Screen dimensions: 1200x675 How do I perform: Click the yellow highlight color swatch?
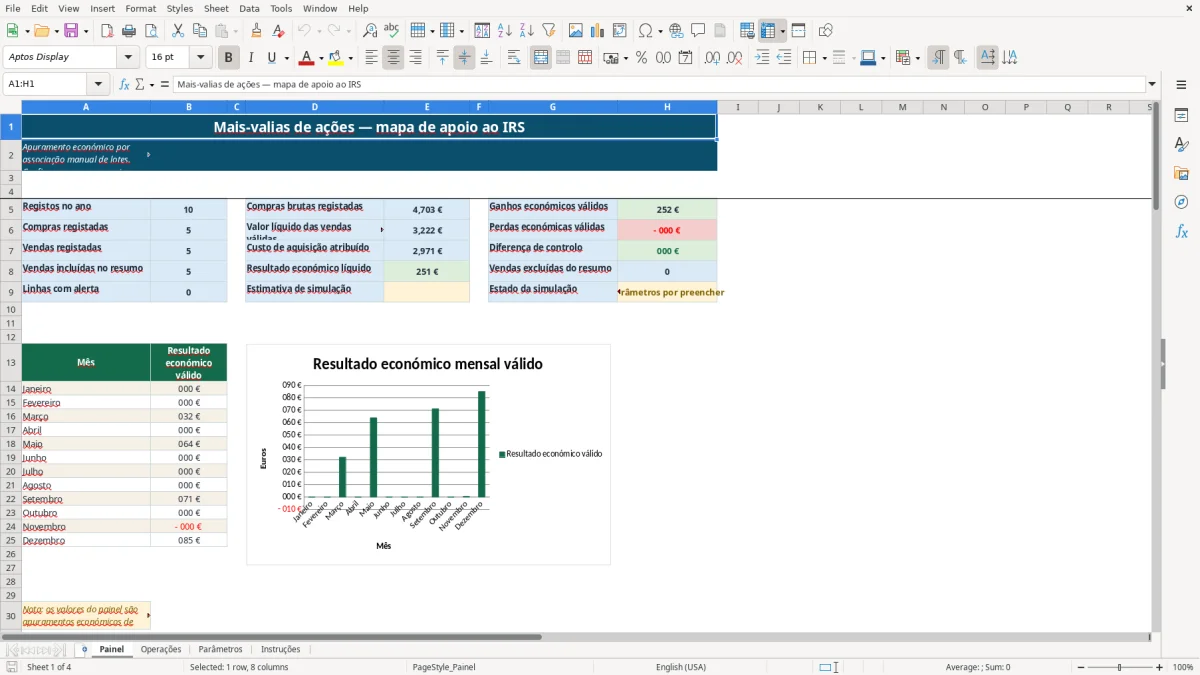(x=335, y=58)
